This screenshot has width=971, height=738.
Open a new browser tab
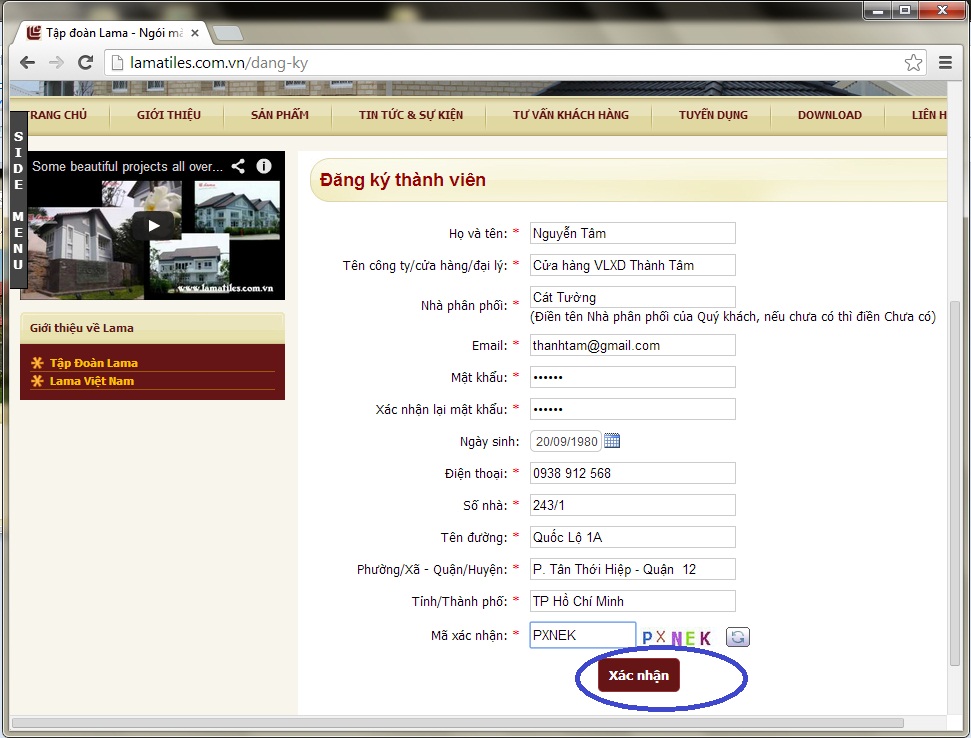click(x=227, y=33)
